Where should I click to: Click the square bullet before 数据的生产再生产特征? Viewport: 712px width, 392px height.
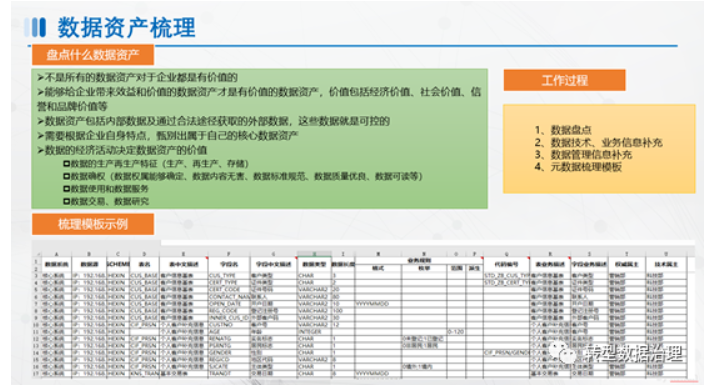pos(66,164)
